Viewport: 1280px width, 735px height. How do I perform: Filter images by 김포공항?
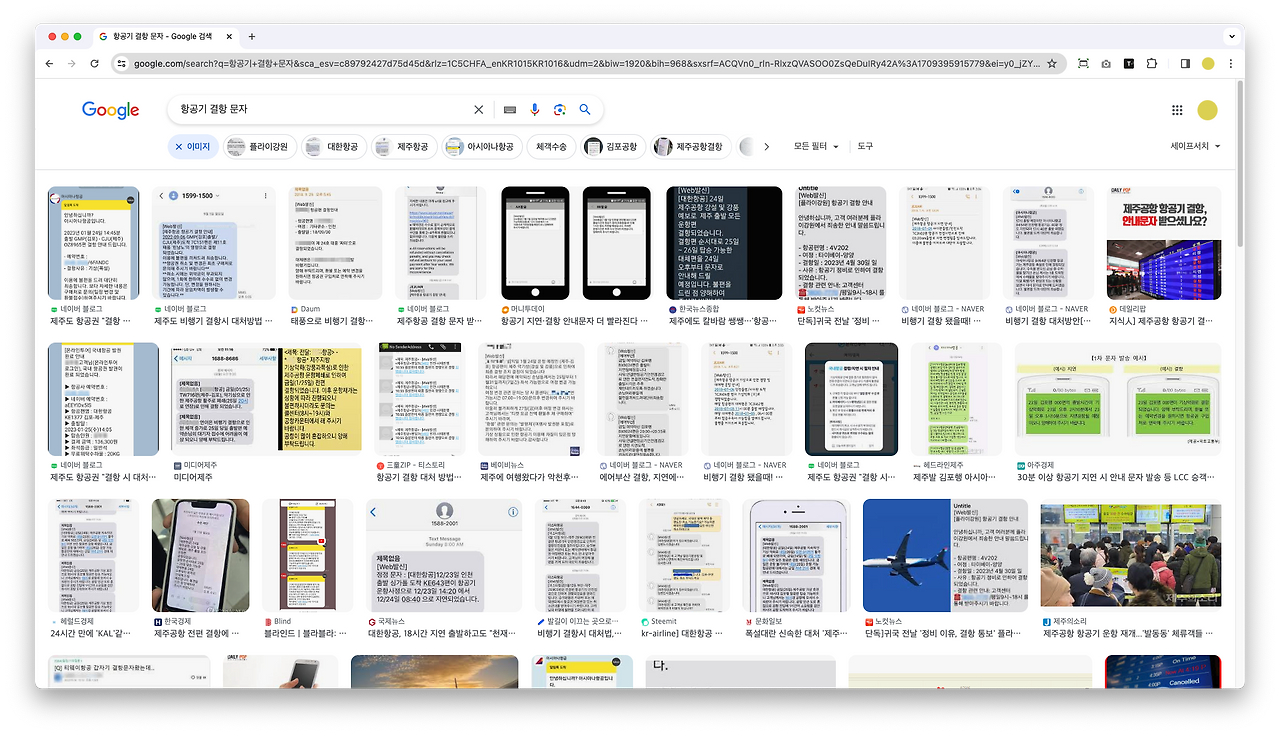point(612,146)
